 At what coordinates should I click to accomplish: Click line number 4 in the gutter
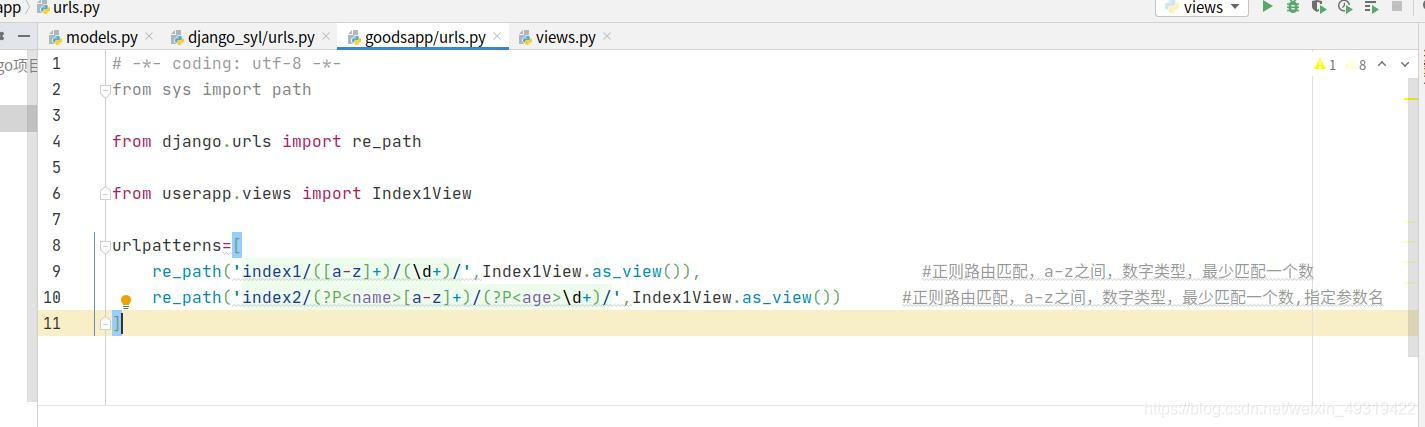(x=56, y=141)
